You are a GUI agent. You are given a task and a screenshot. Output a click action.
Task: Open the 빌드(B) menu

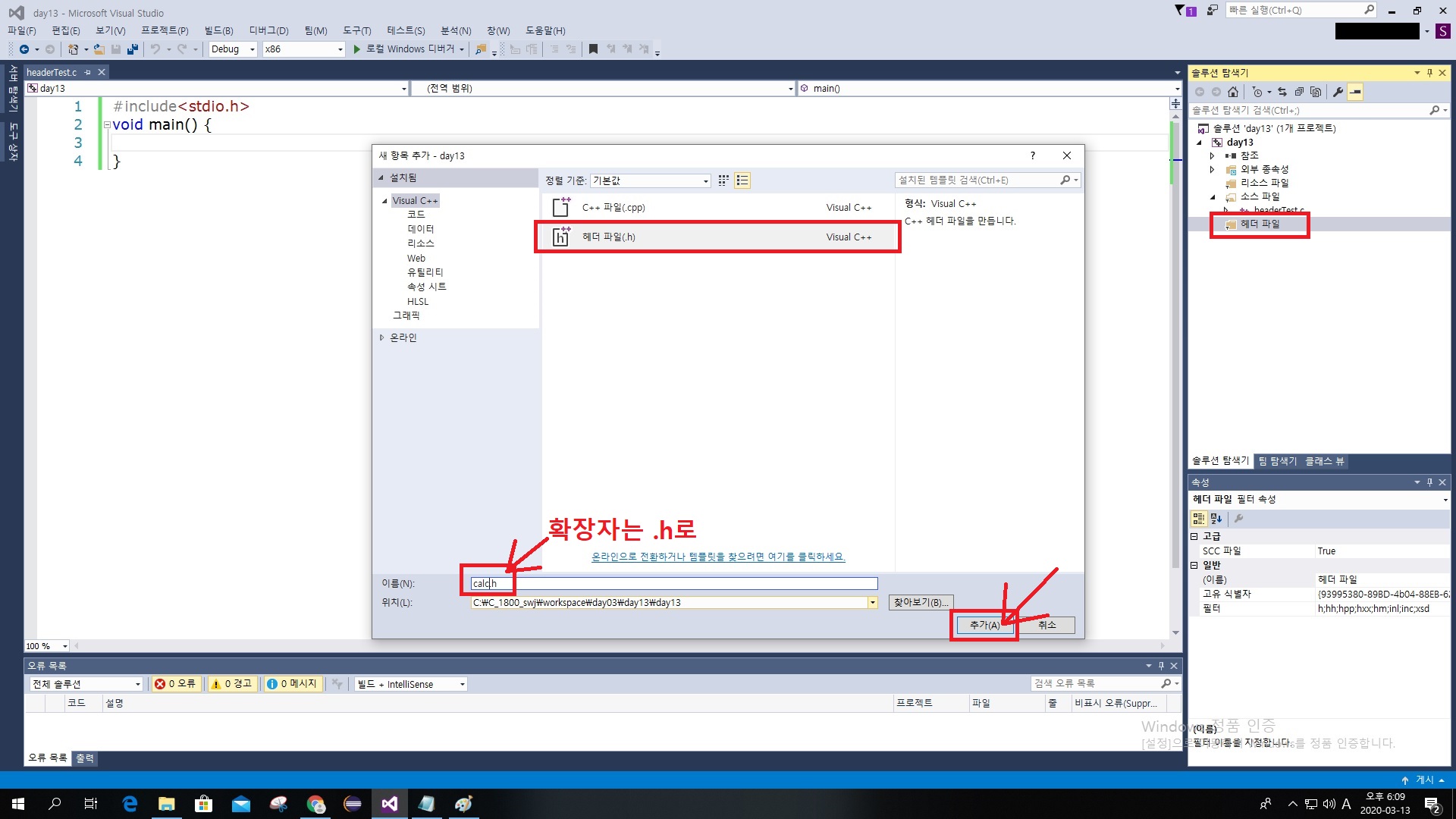pyautogui.click(x=218, y=30)
